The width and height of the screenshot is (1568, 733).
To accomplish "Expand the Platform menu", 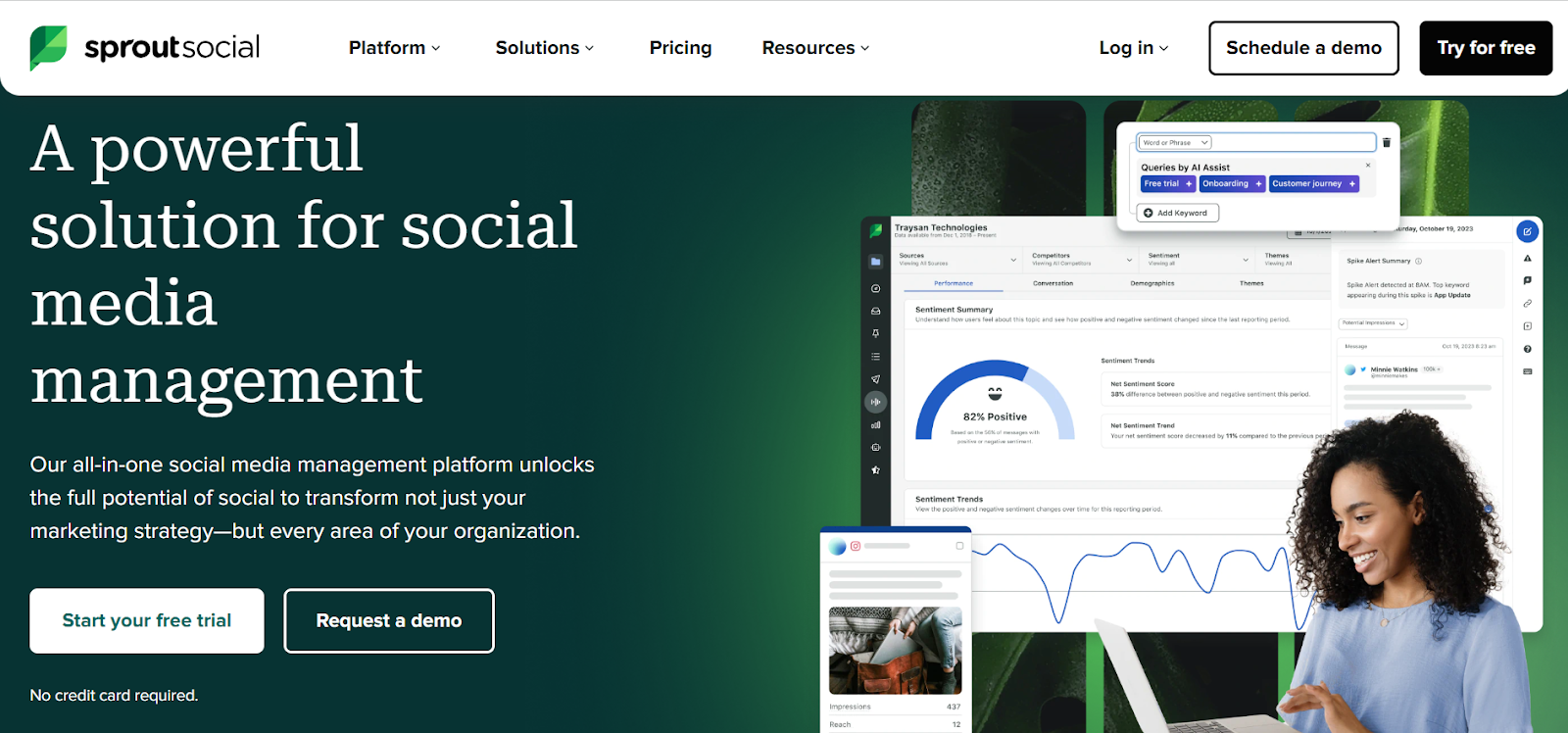I will coord(395,48).
